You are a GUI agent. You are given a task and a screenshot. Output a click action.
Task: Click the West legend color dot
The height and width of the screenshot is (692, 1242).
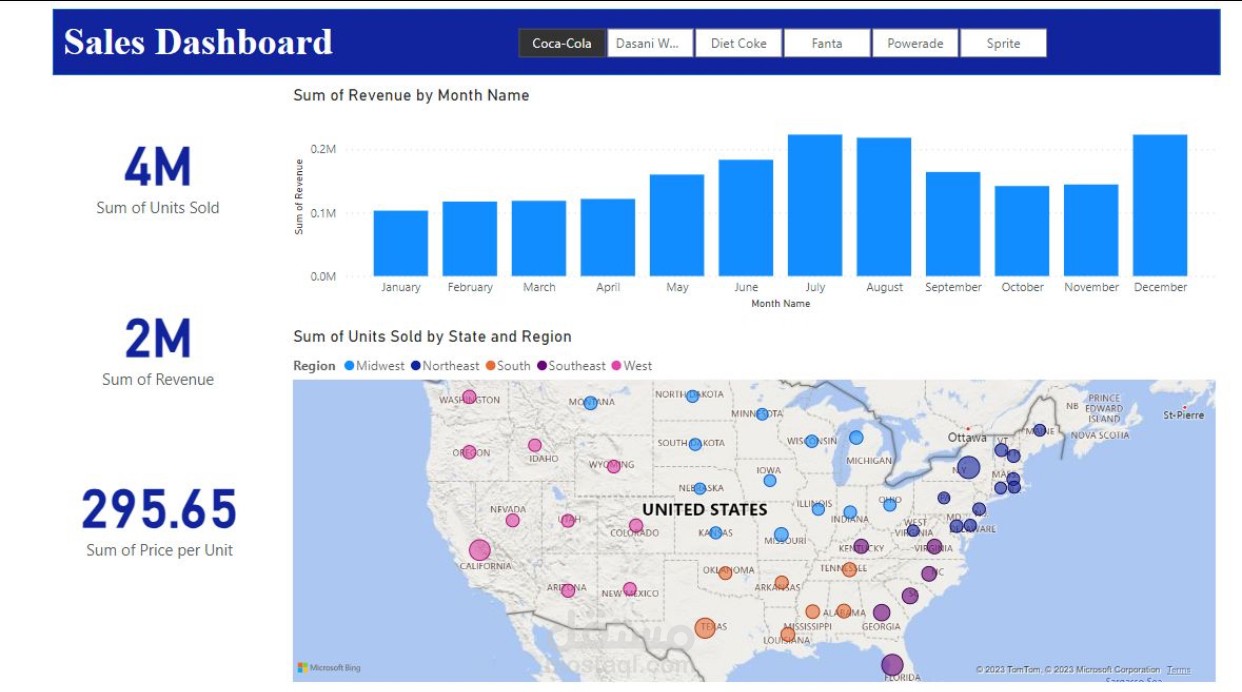coord(617,366)
